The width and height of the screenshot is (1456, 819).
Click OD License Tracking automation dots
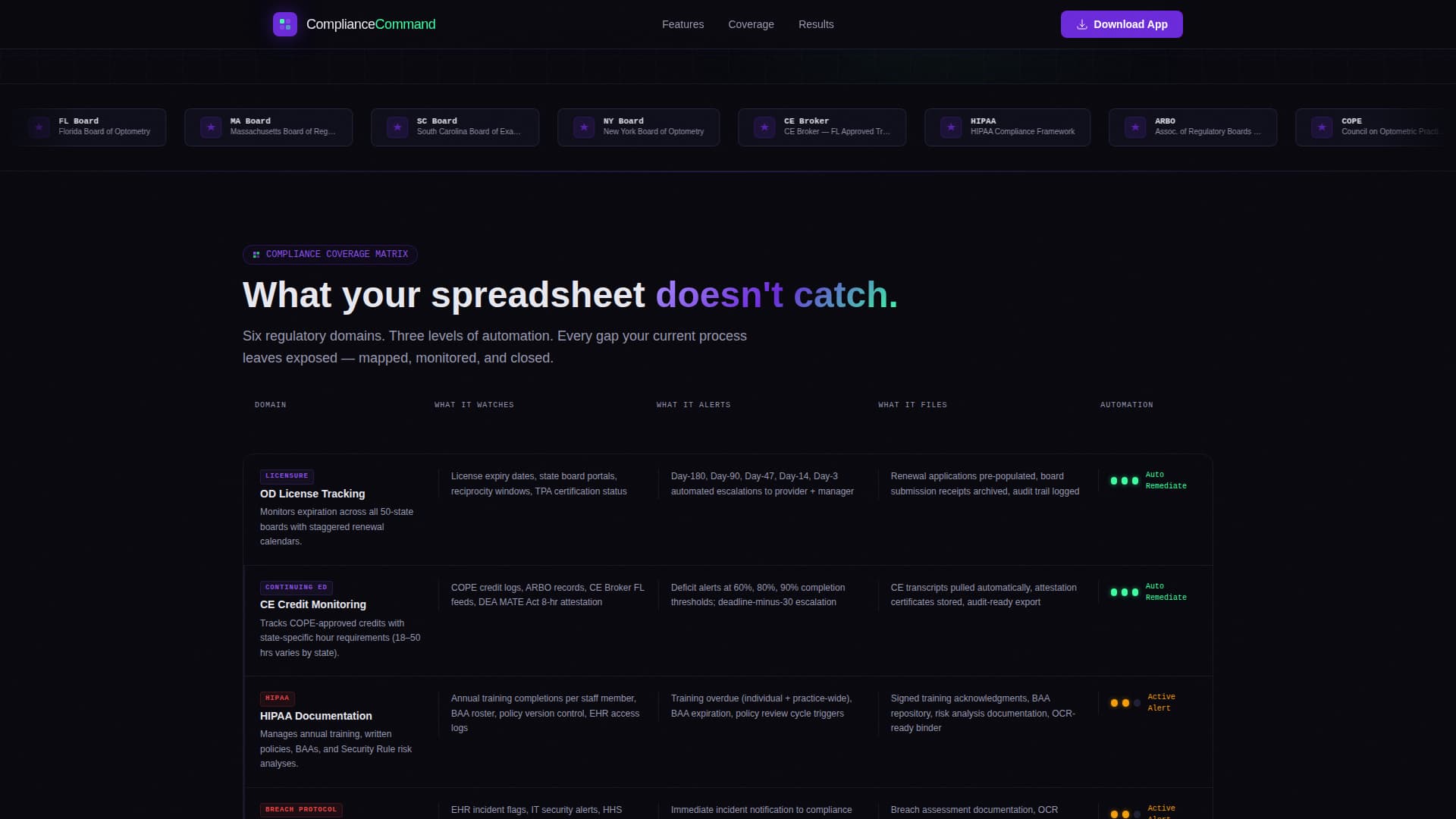coord(1125,481)
